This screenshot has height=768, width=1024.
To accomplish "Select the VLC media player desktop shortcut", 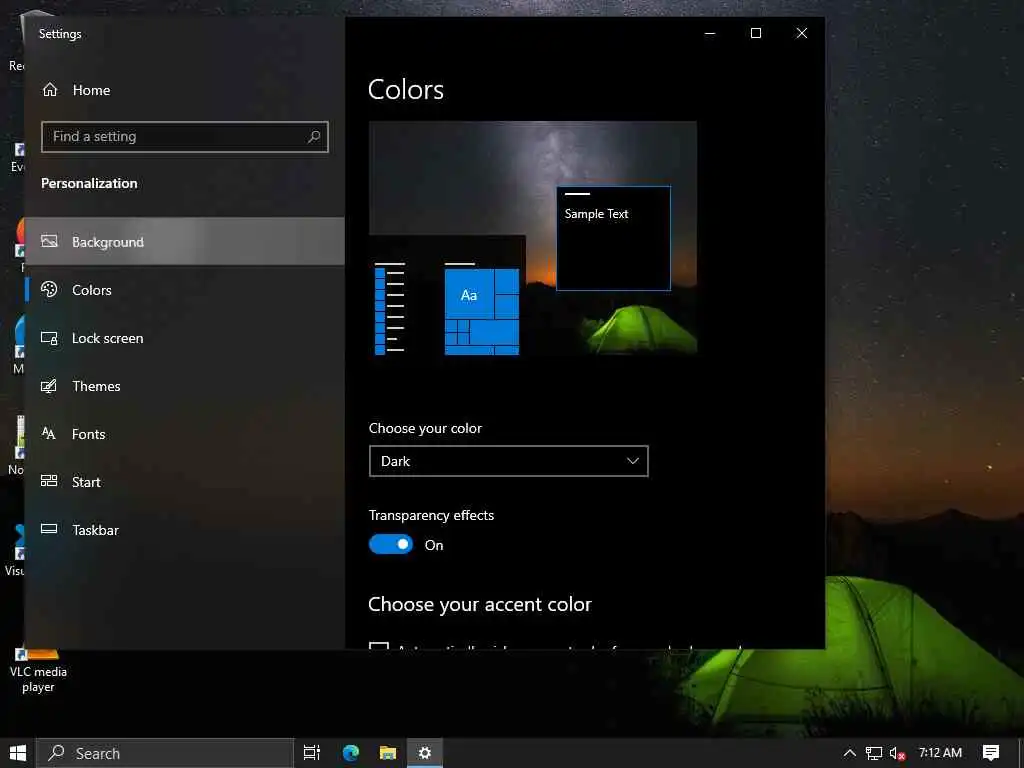I will [38, 669].
